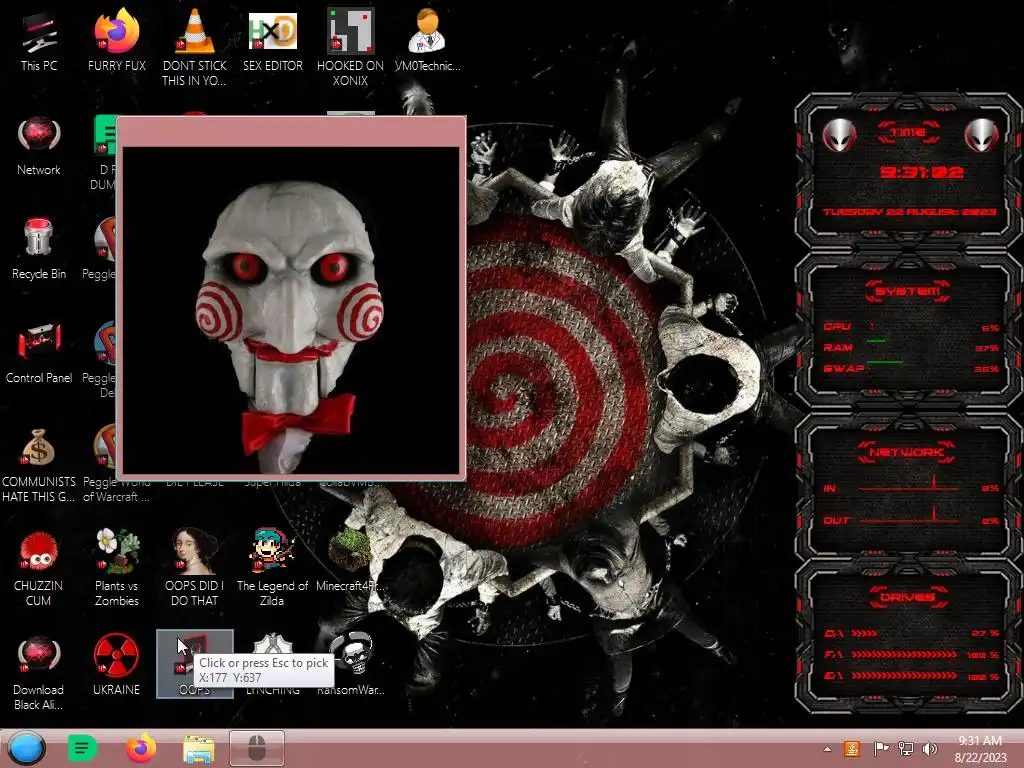1024x768 pixels.
Task: Launch Firefox from the taskbar
Action: [x=141, y=748]
